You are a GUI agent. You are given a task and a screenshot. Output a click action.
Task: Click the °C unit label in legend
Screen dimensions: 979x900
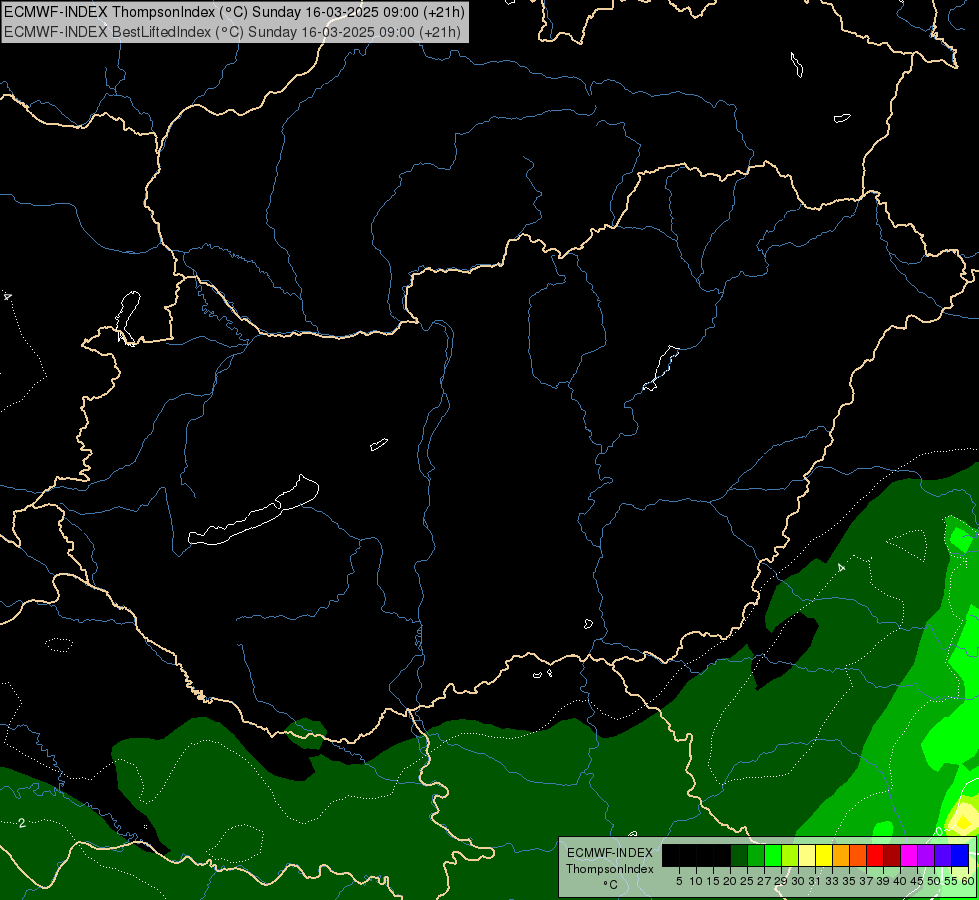click(611, 885)
